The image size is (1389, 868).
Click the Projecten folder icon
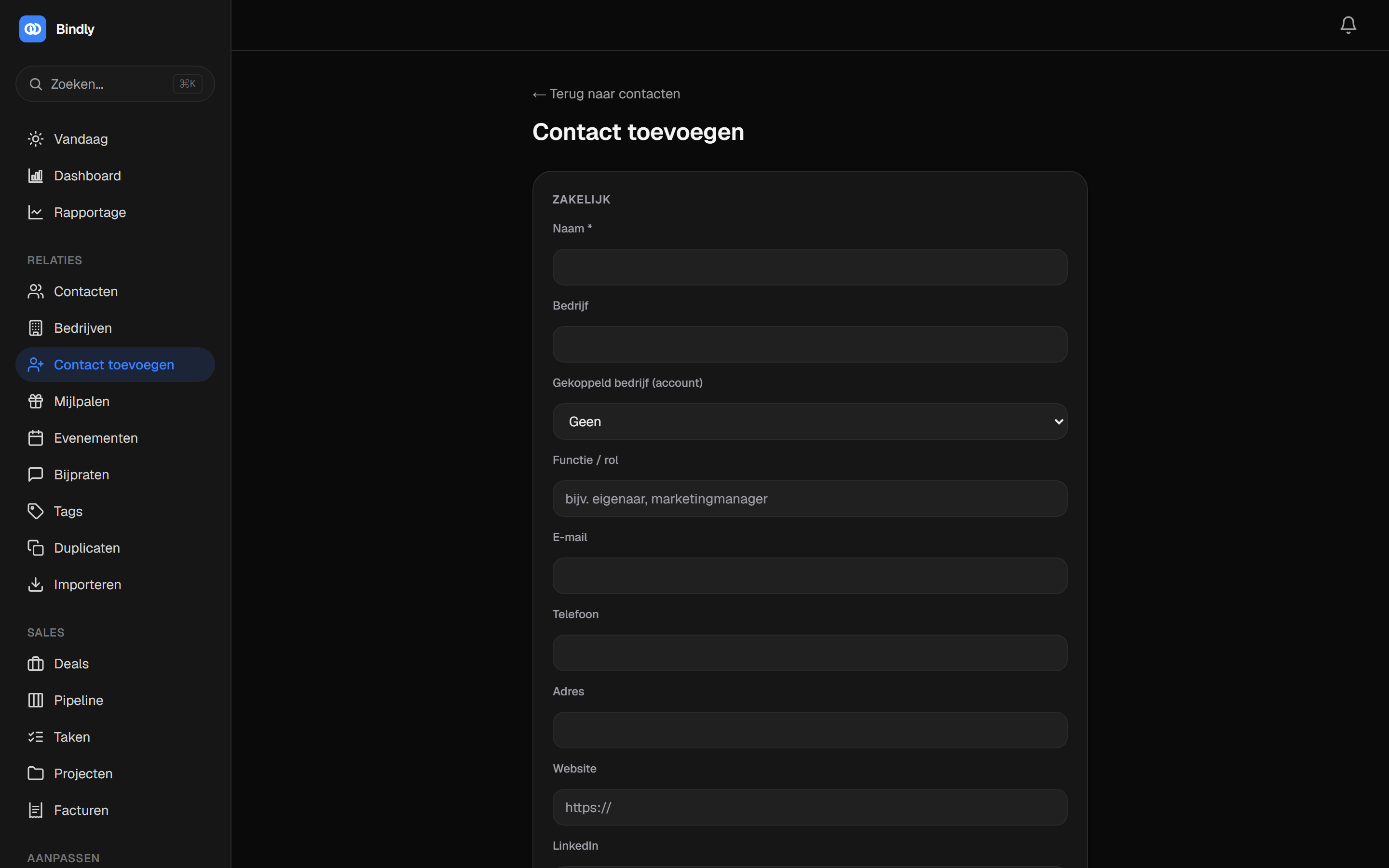click(x=36, y=774)
